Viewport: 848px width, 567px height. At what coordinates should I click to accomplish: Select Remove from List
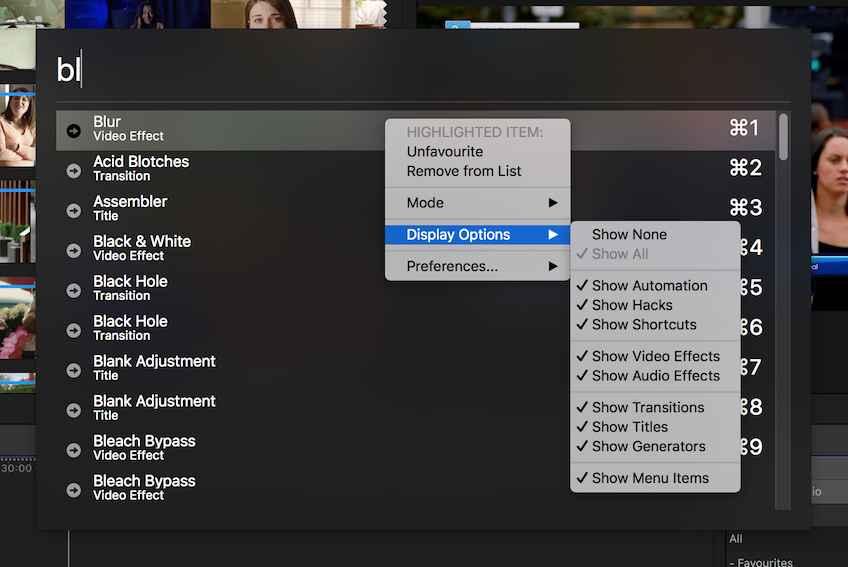pos(464,171)
